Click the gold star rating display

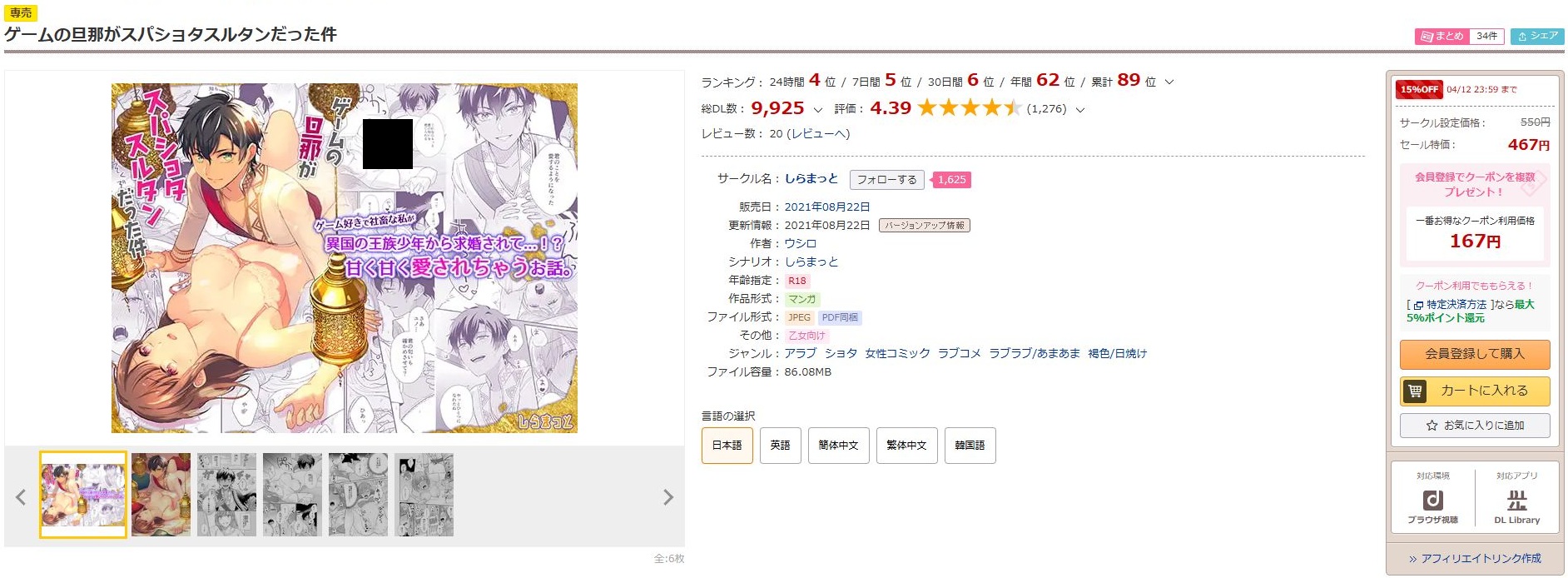click(969, 108)
